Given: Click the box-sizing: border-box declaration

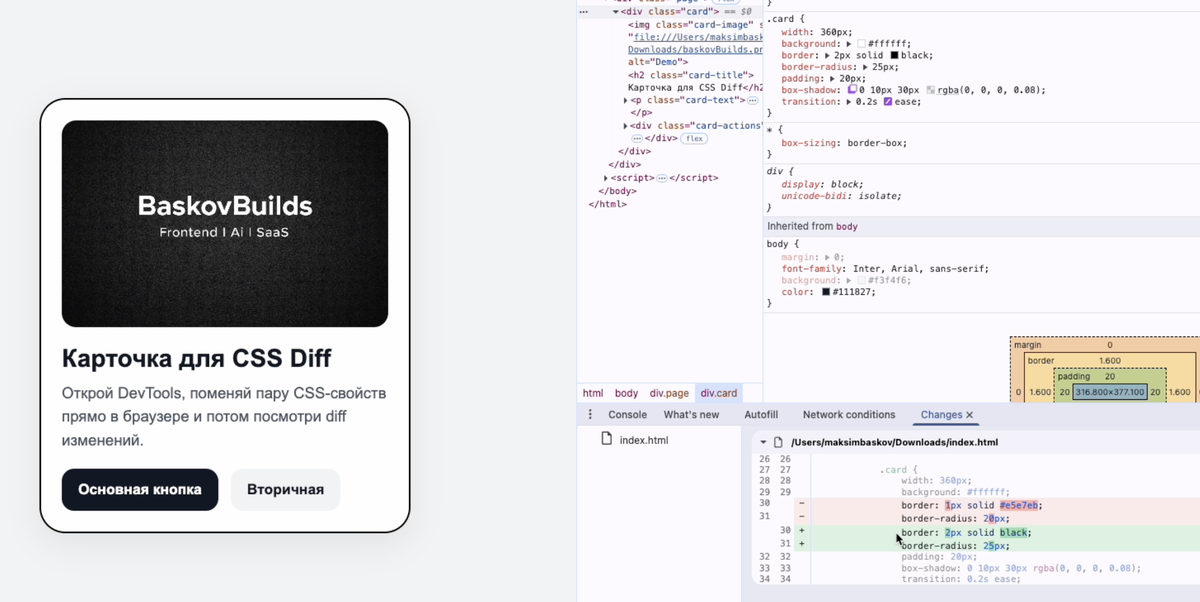Looking at the screenshot, I should [x=844, y=143].
